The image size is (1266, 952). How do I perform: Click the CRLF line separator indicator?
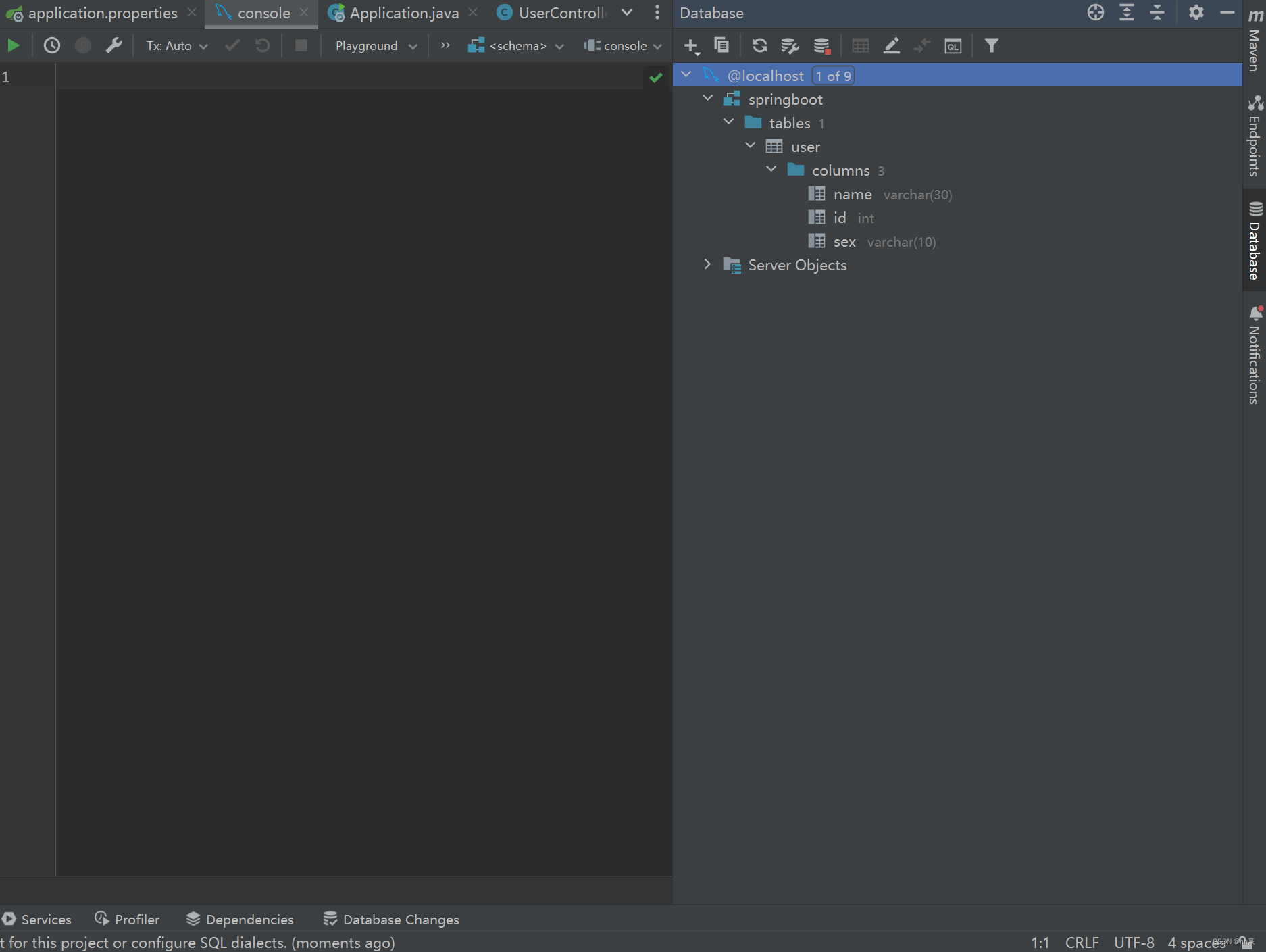pyautogui.click(x=1082, y=943)
